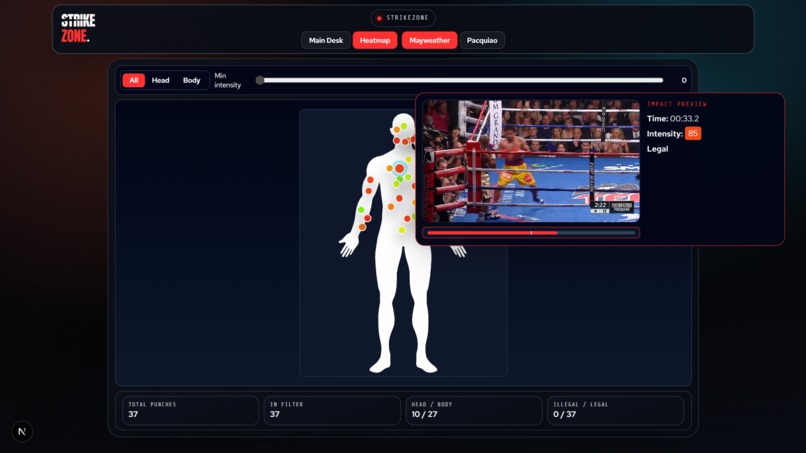
Task: Enable the All punches filter
Action: pyautogui.click(x=134, y=80)
